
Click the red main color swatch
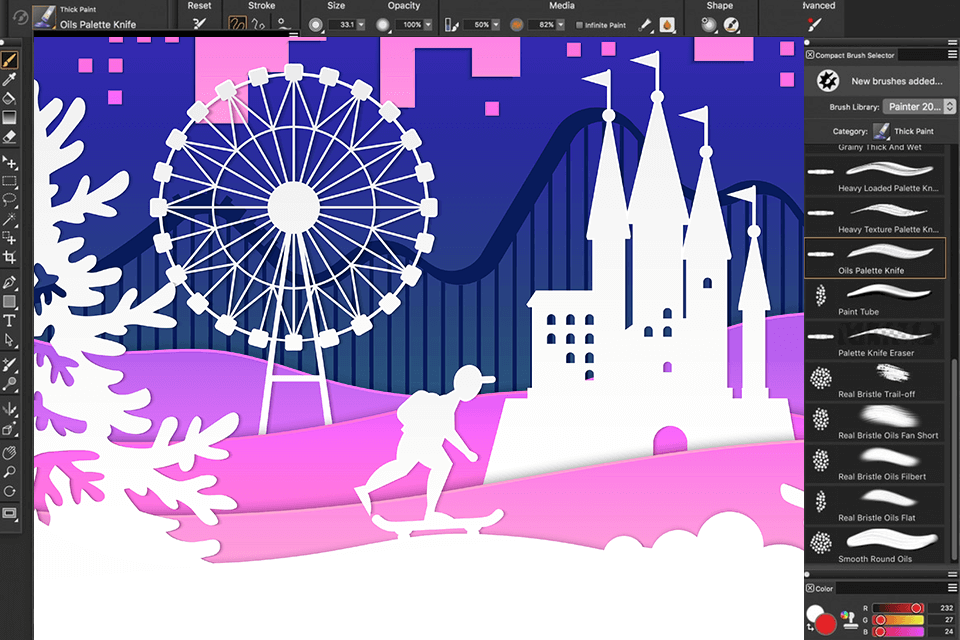[826, 622]
